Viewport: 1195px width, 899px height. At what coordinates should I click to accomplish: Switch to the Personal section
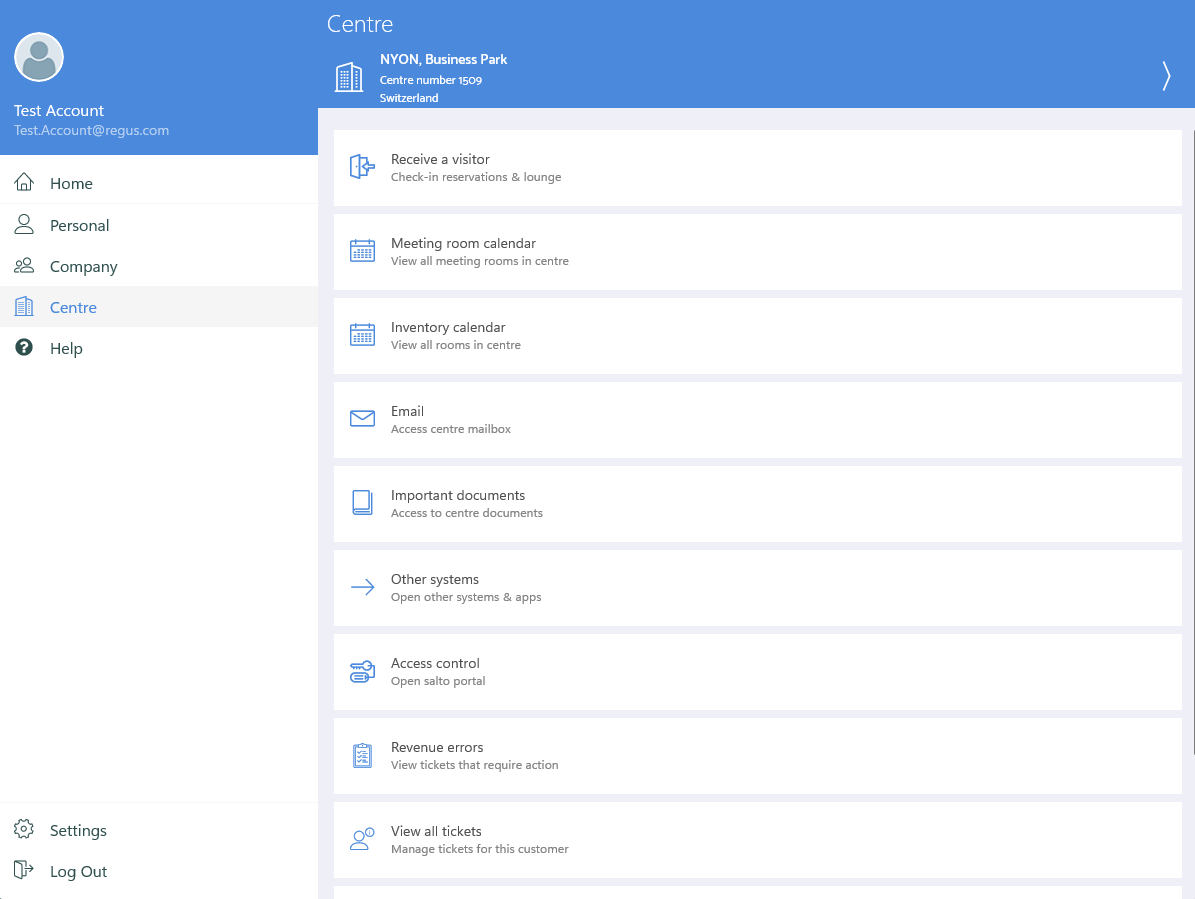click(80, 224)
